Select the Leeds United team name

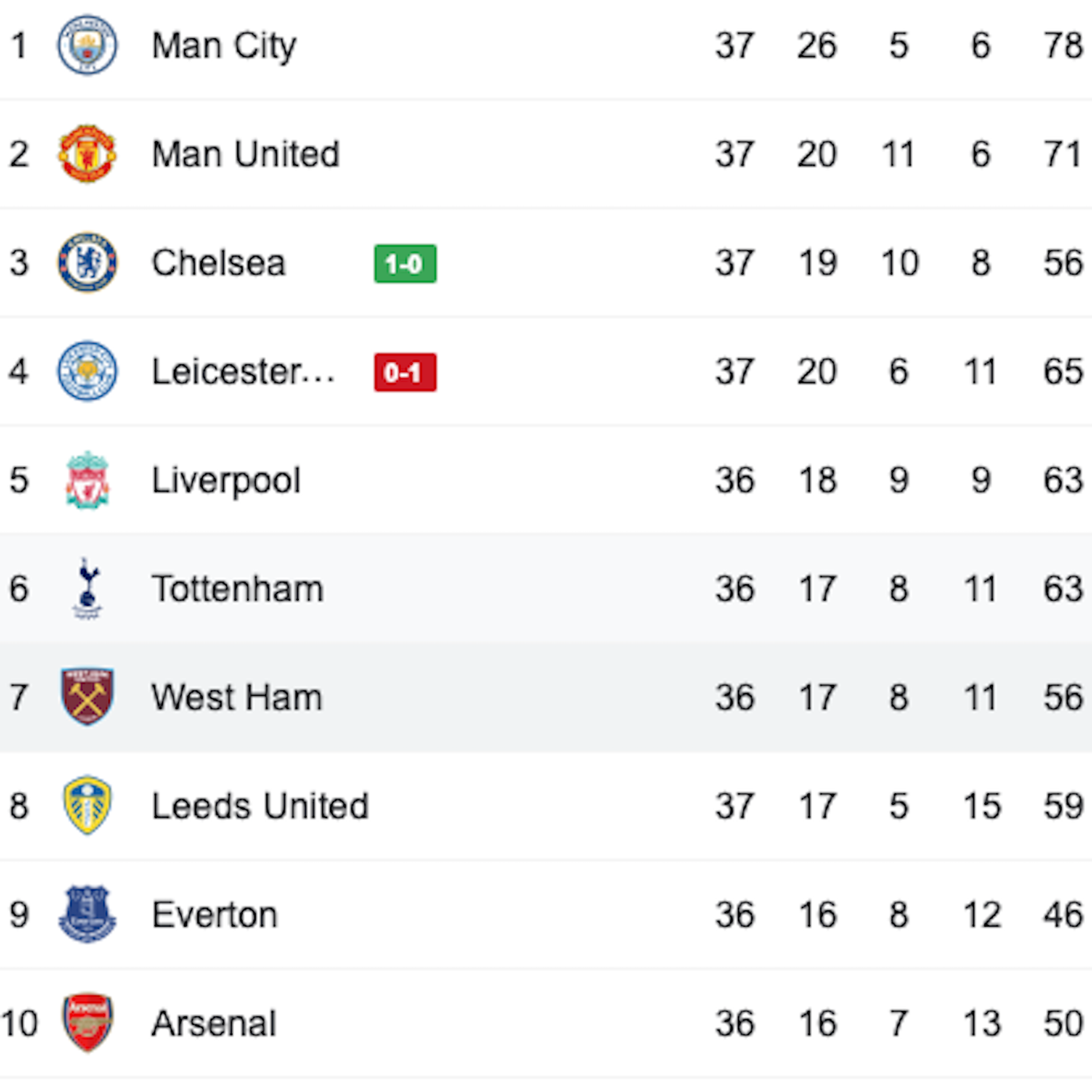[x=260, y=806]
